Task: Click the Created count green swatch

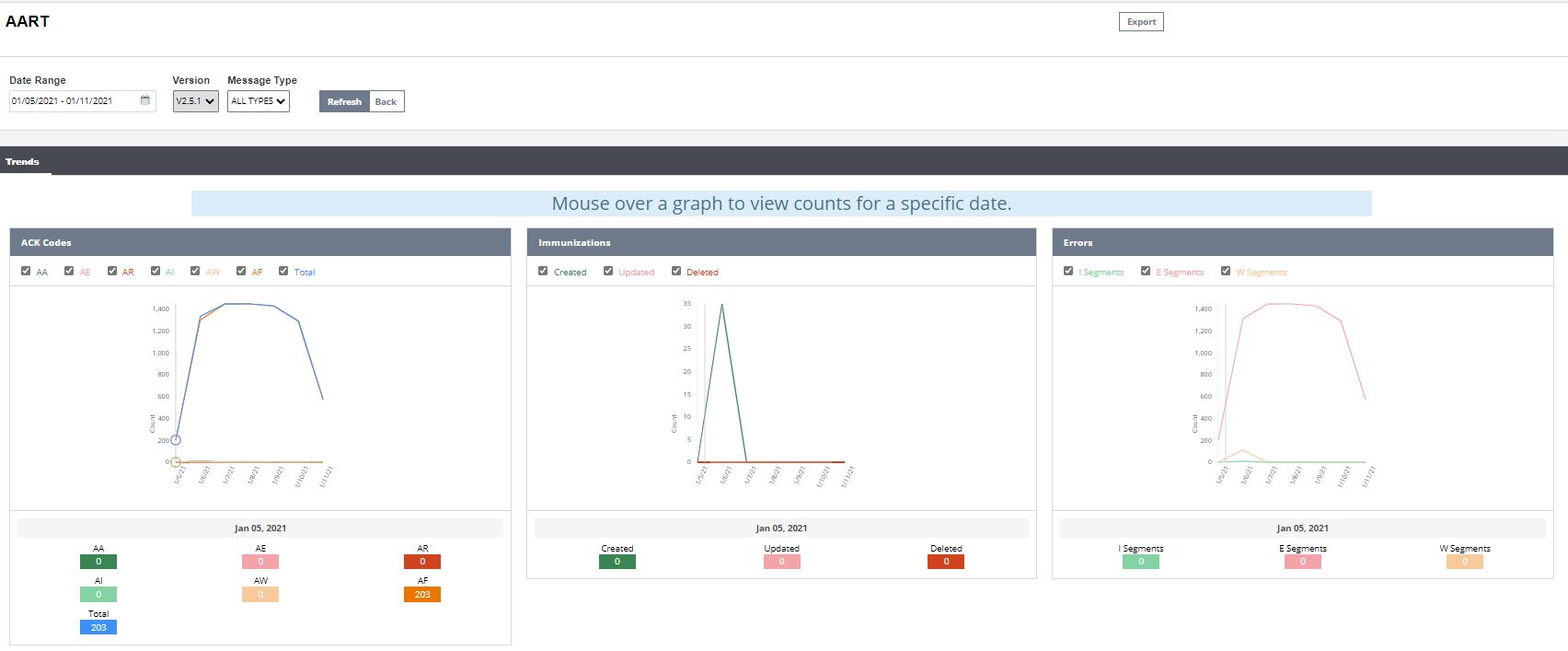Action: tap(617, 562)
